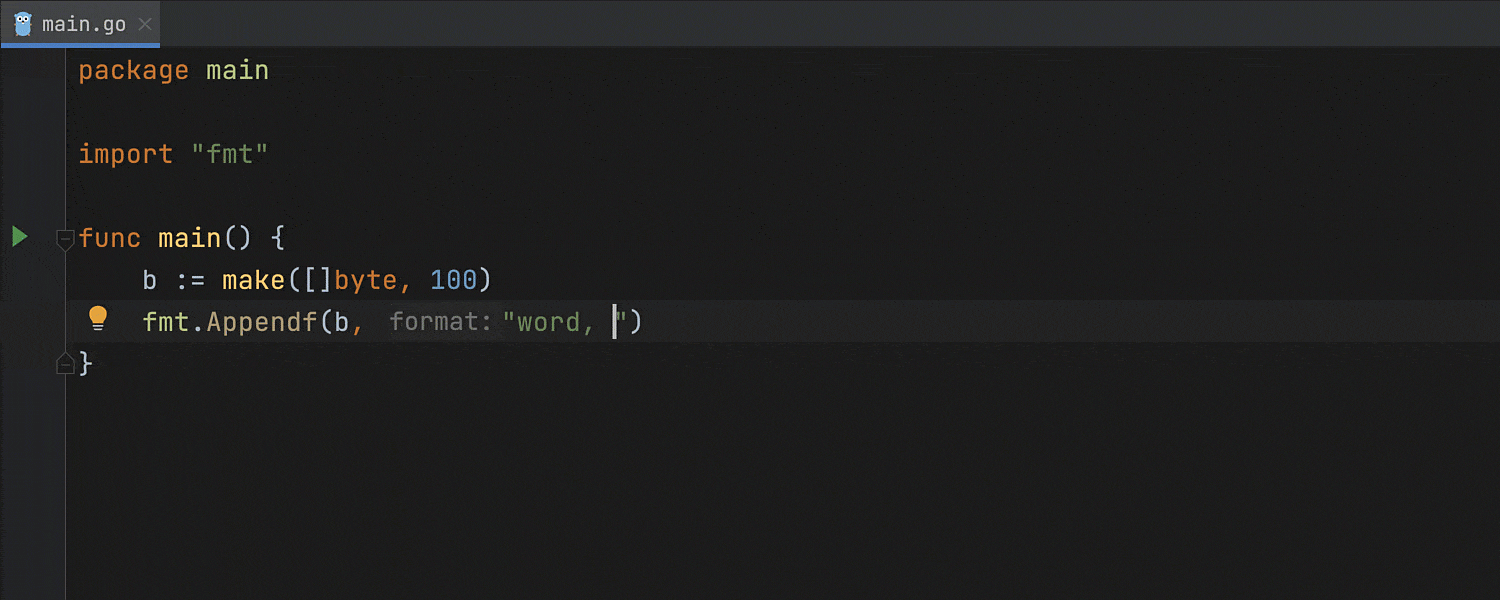The height and width of the screenshot is (600, 1500).
Task: Click the Go gopher file icon
Action: [23, 24]
